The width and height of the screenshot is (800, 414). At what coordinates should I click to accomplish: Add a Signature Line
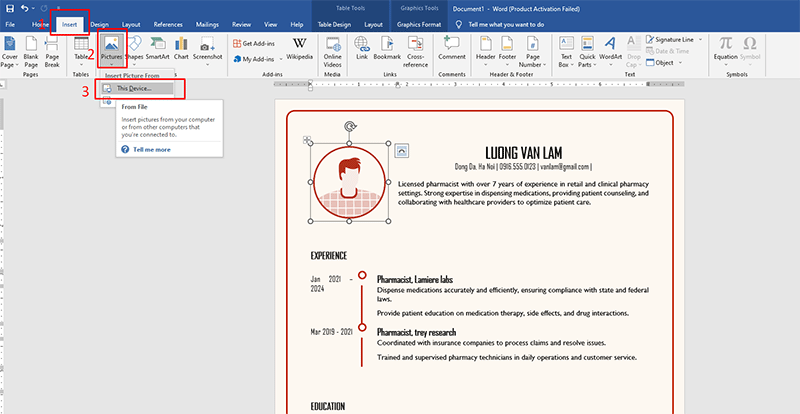pyautogui.click(x=669, y=39)
